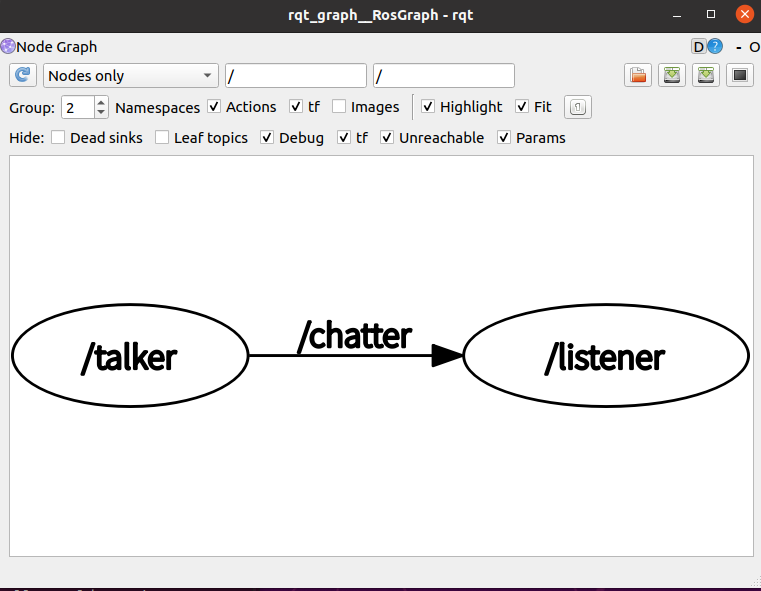Enable hiding Dead sinks

coord(58,138)
